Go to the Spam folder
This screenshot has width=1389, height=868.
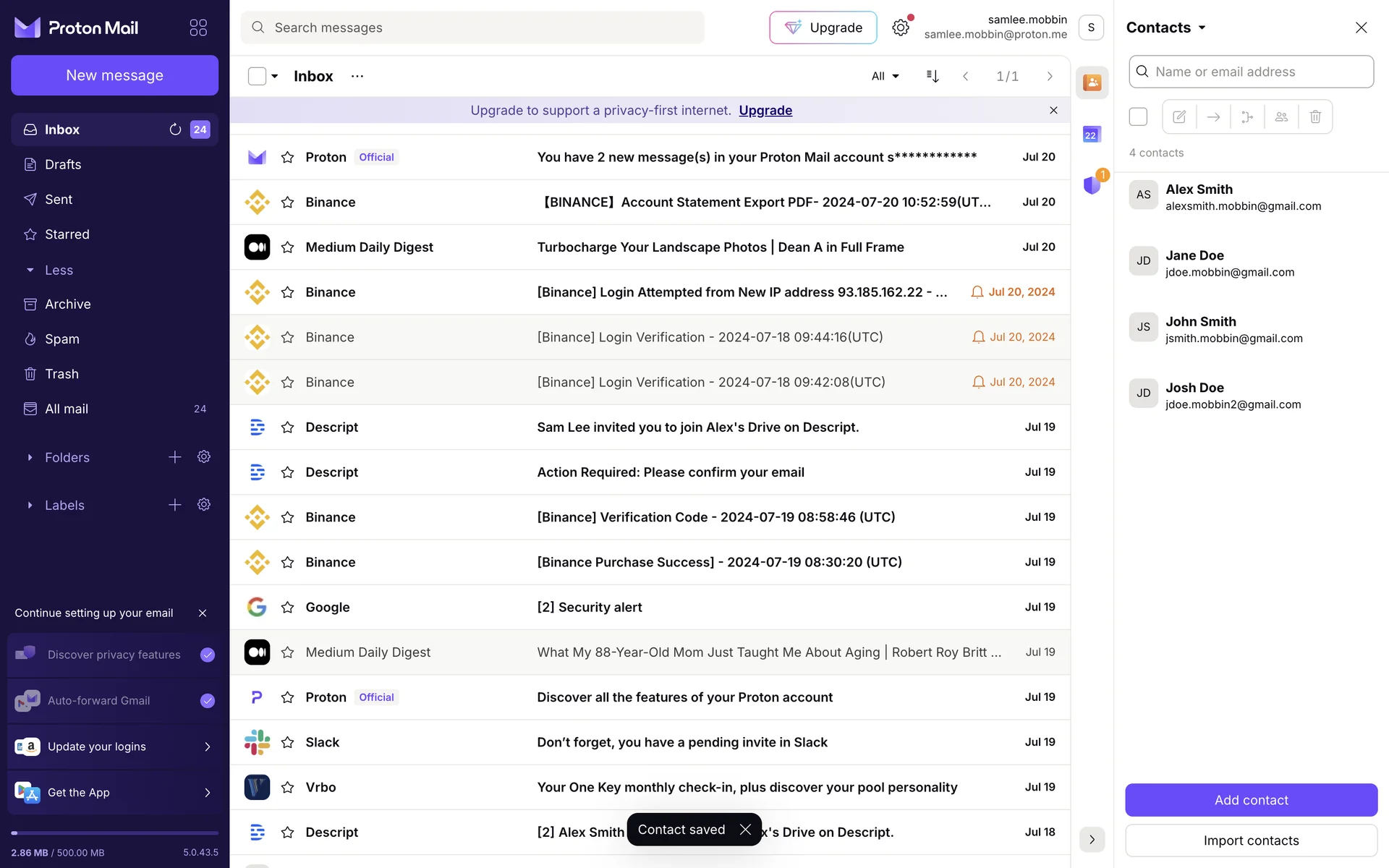(x=62, y=339)
